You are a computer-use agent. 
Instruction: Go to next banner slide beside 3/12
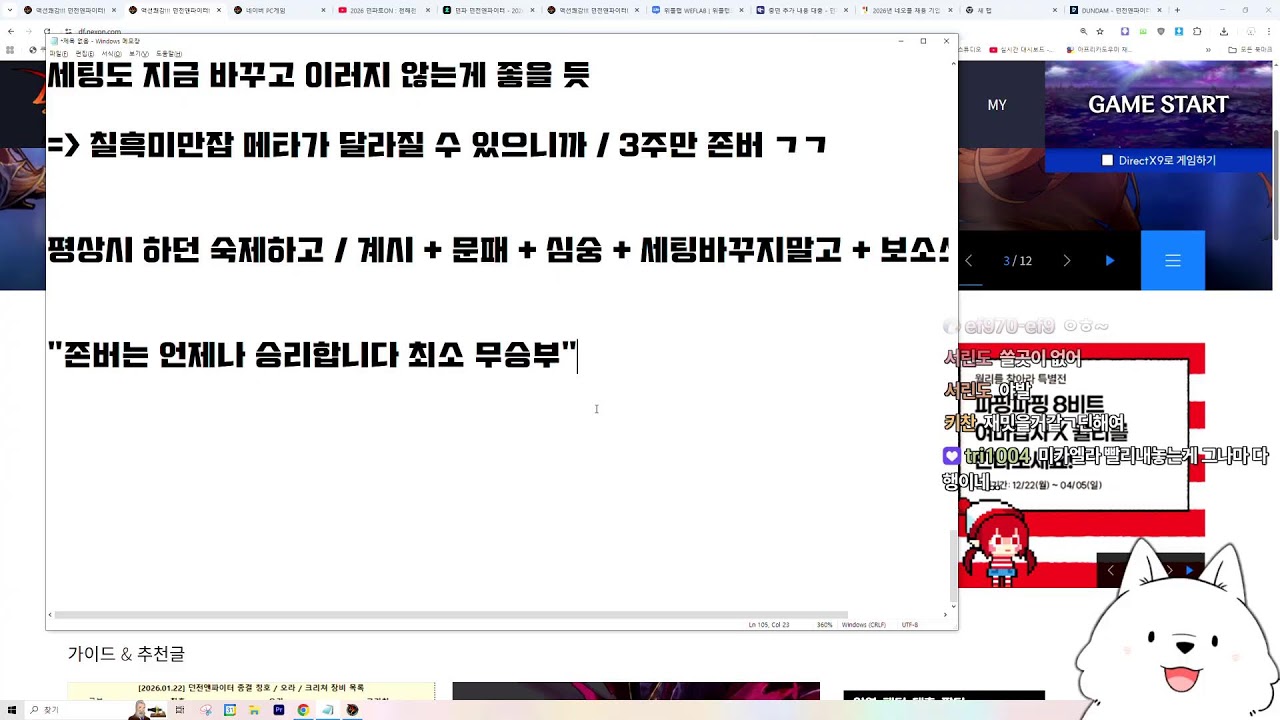click(x=1067, y=260)
